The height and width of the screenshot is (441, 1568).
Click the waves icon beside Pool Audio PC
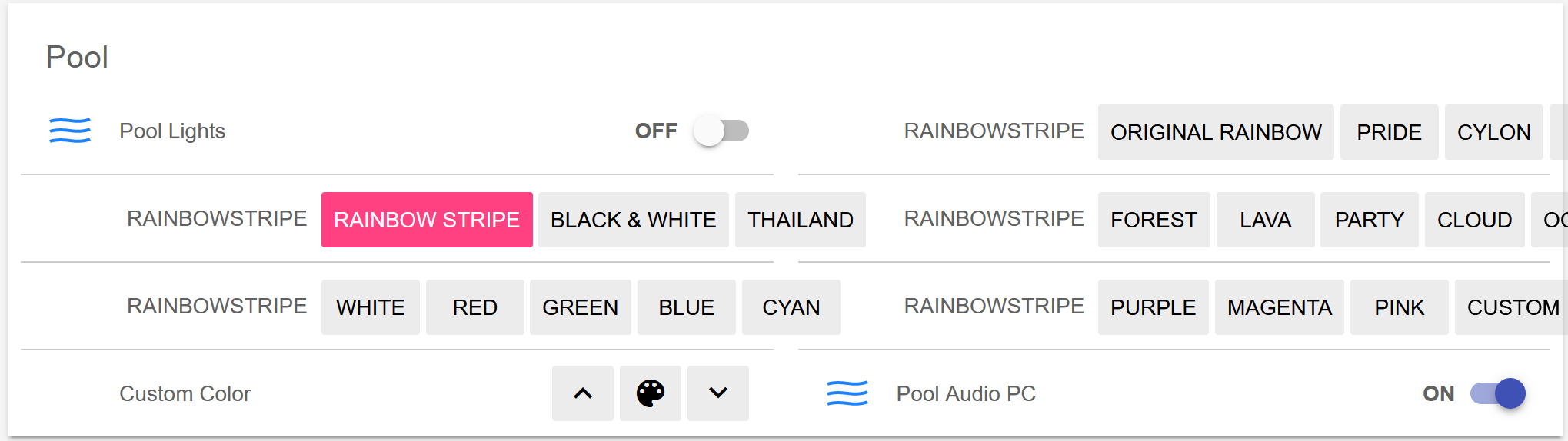(x=847, y=393)
